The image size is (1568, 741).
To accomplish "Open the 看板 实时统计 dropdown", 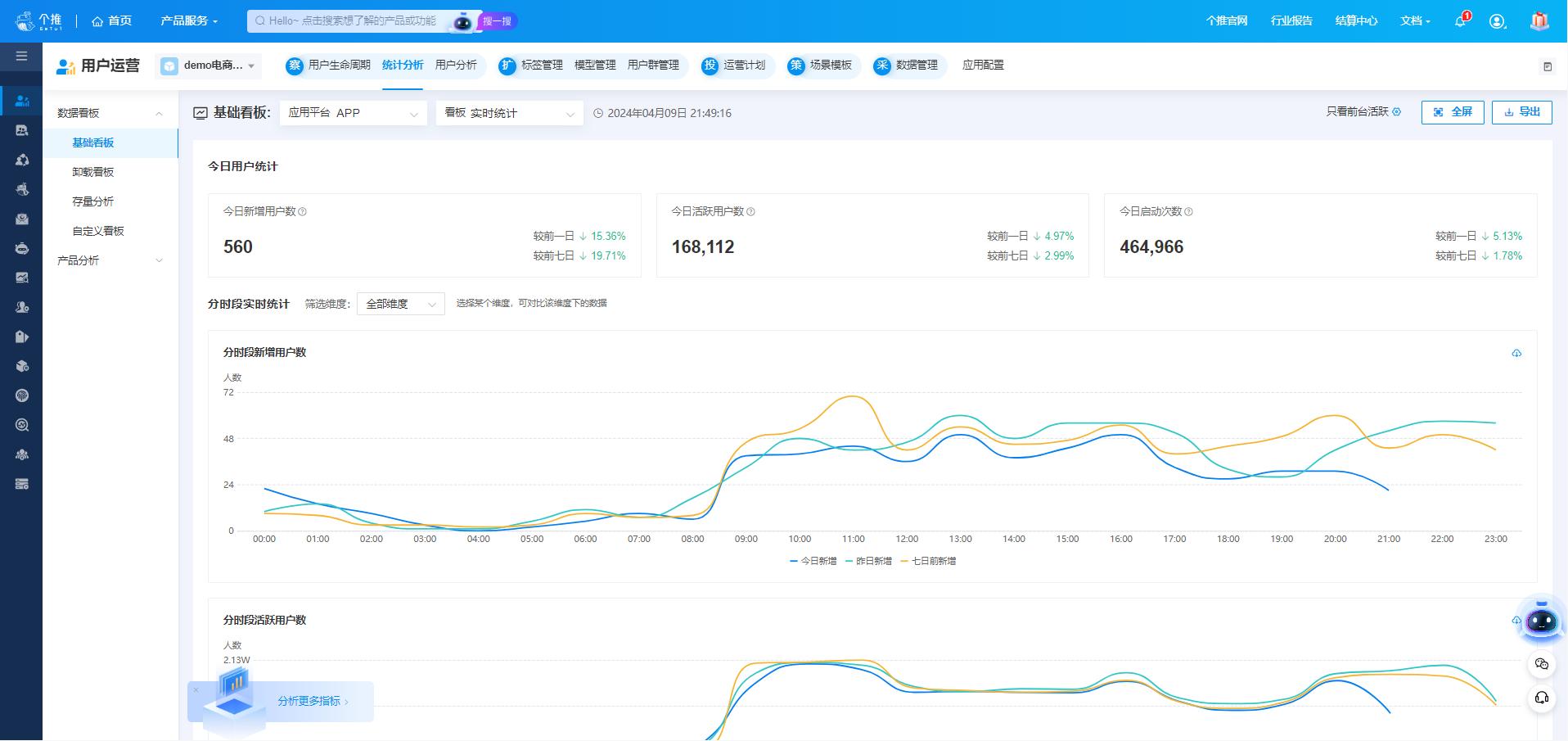I will (510, 113).
